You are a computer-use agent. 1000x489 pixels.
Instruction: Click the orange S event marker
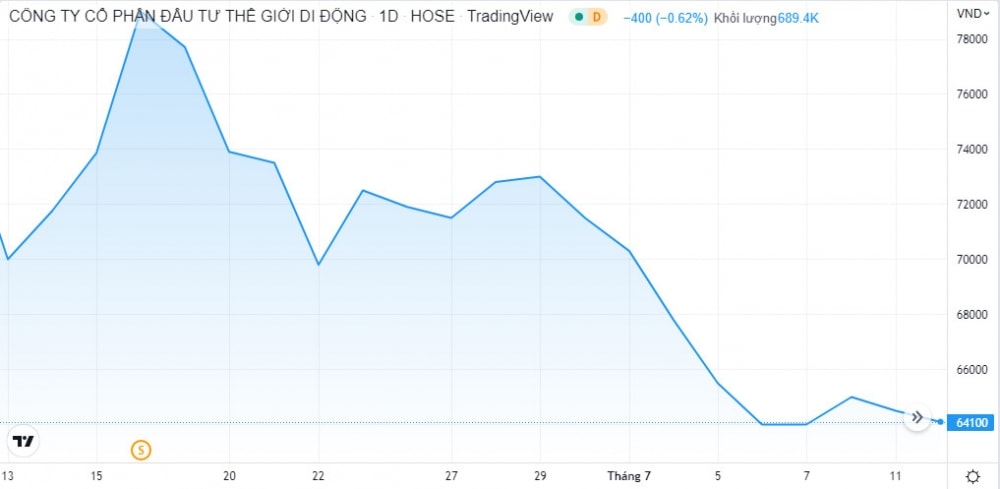coord(141,450)
